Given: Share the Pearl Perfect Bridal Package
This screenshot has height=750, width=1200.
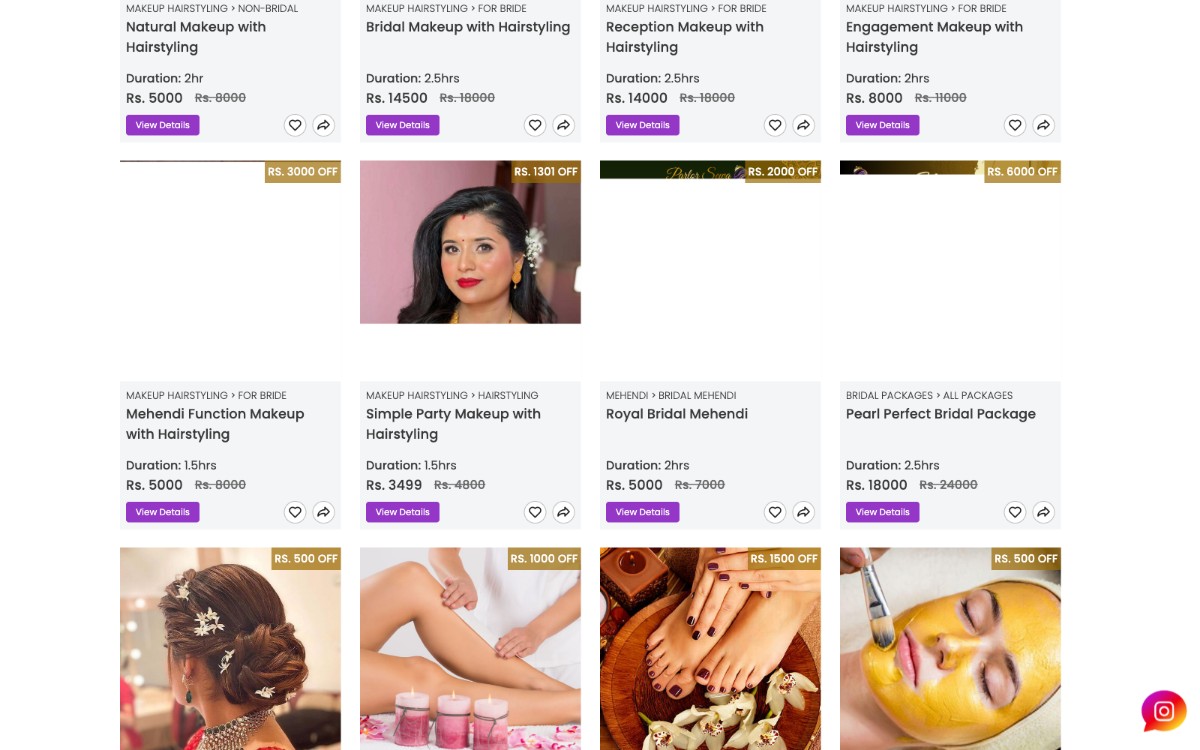Looking at the screenshot, I should tap(1043, 512).
